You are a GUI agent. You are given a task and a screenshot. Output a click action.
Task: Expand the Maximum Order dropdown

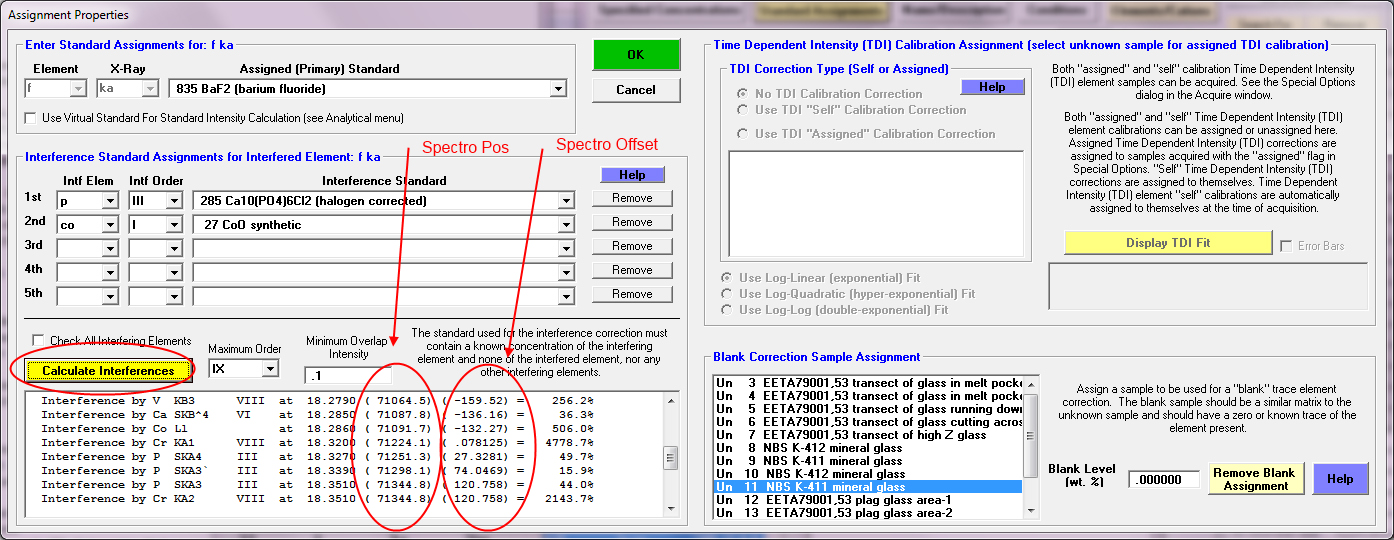point(269,369)
